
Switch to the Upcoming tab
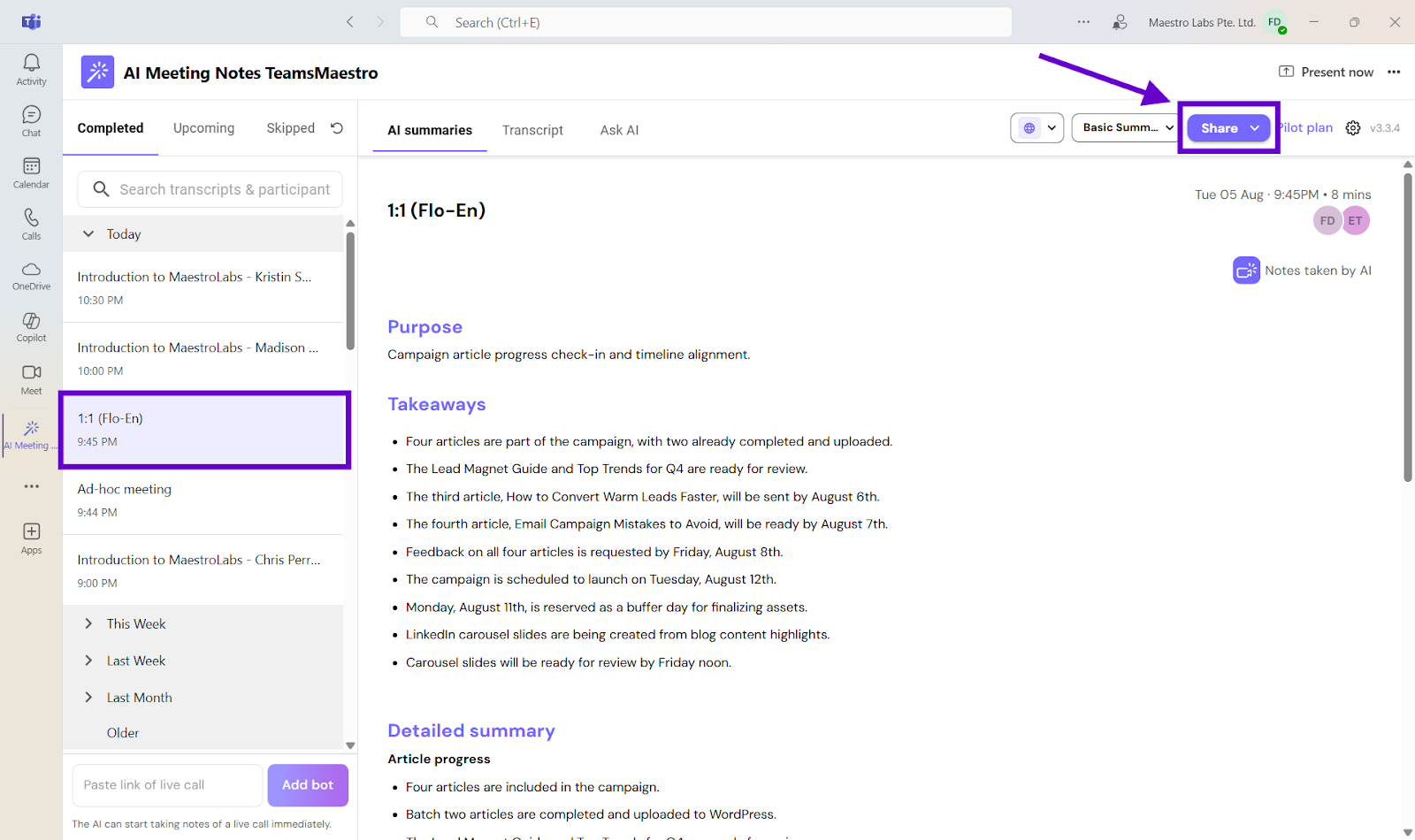204,128
